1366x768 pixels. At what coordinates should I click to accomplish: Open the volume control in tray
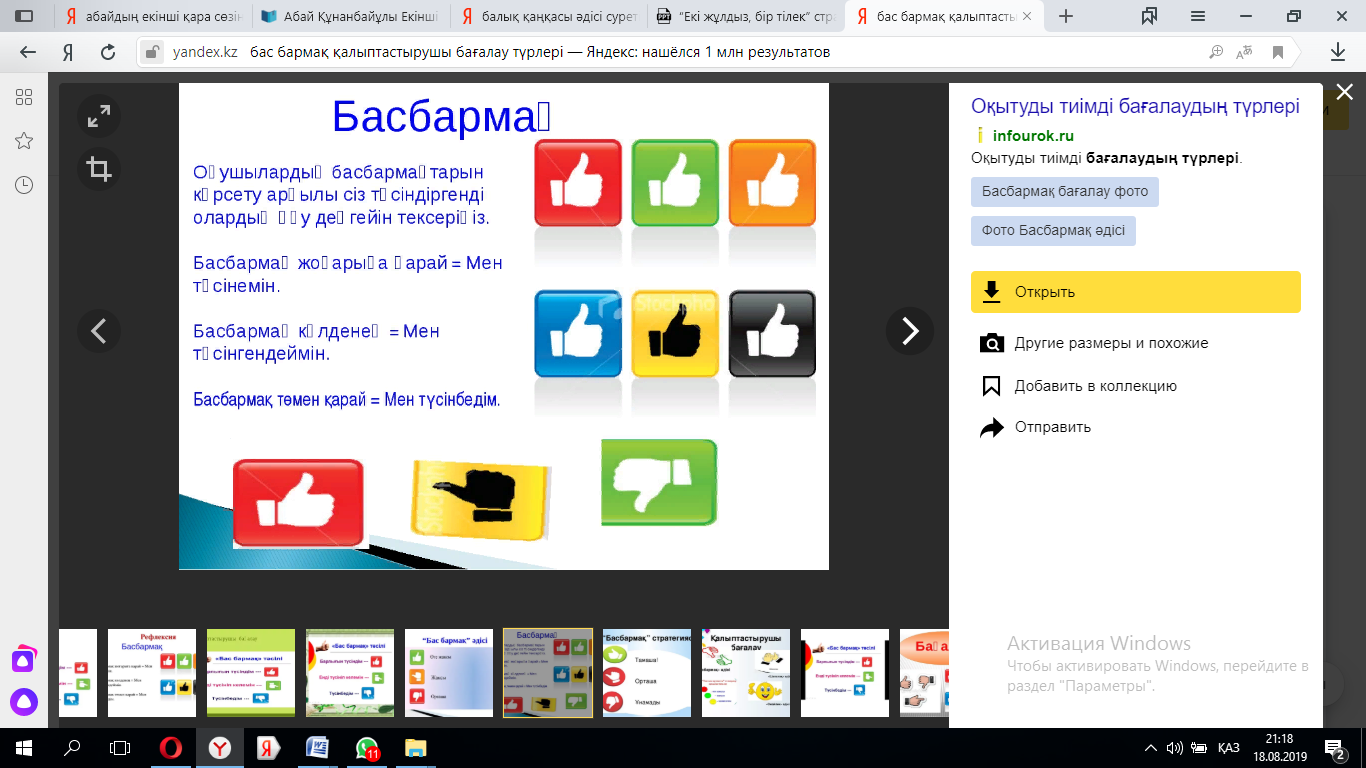pyautogui.click(x=1174, y=748)
